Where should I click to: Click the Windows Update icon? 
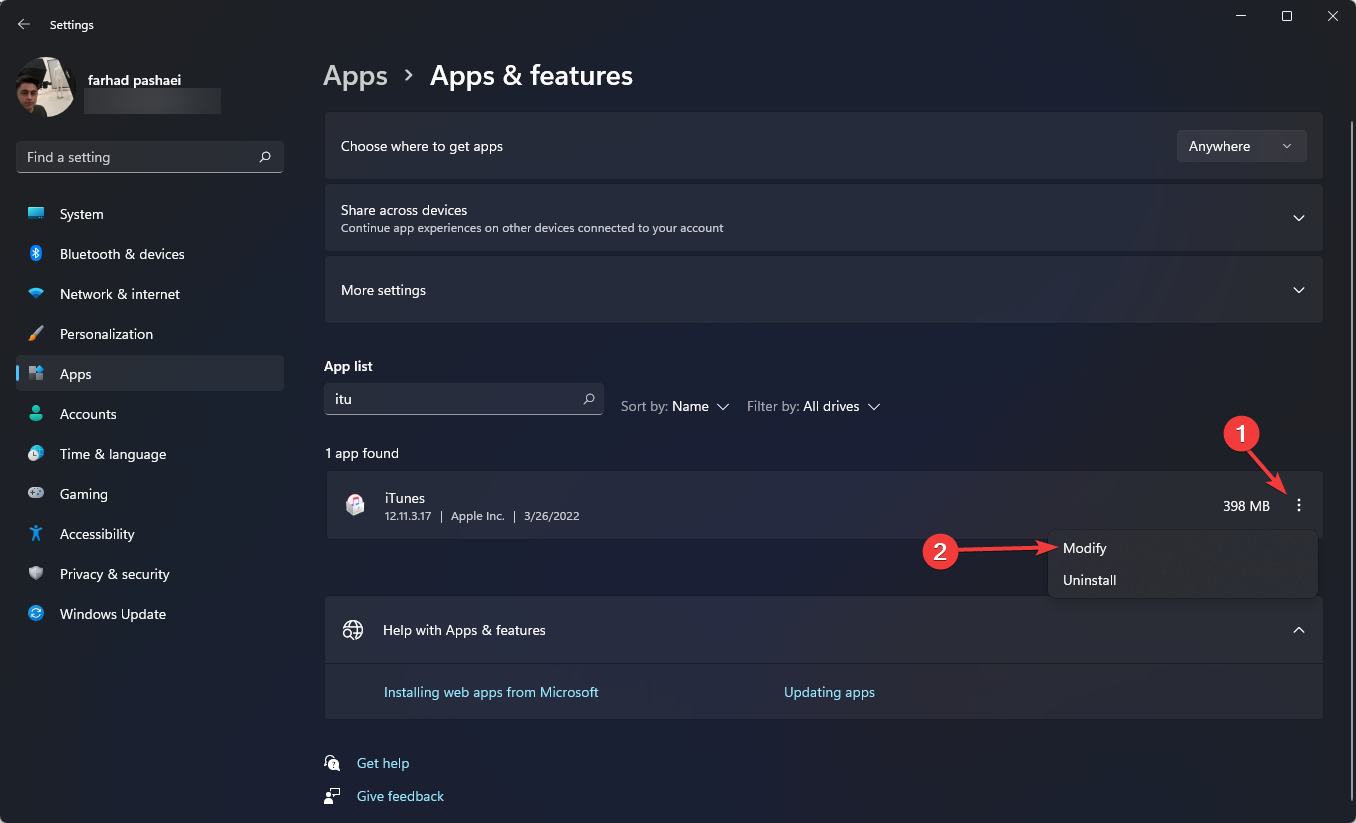pos(36,614)
